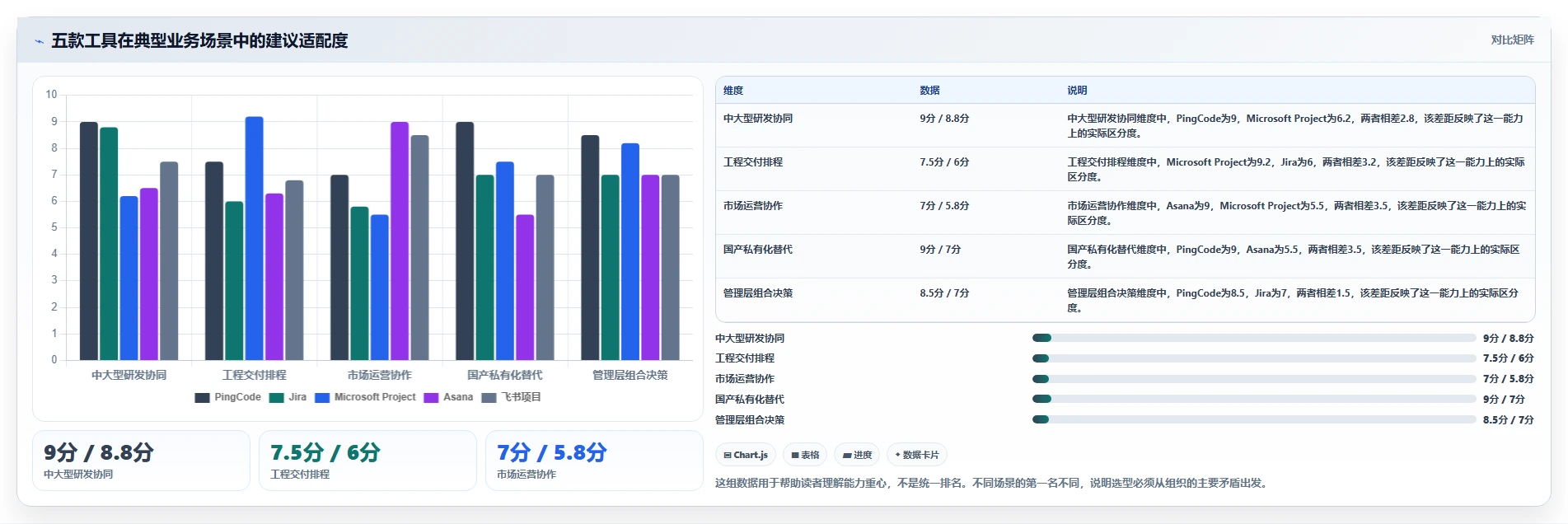The image size is (1568, 524).
Task: Click the Asana bar in 市场运营协作
Action: (x=400, y=241)
